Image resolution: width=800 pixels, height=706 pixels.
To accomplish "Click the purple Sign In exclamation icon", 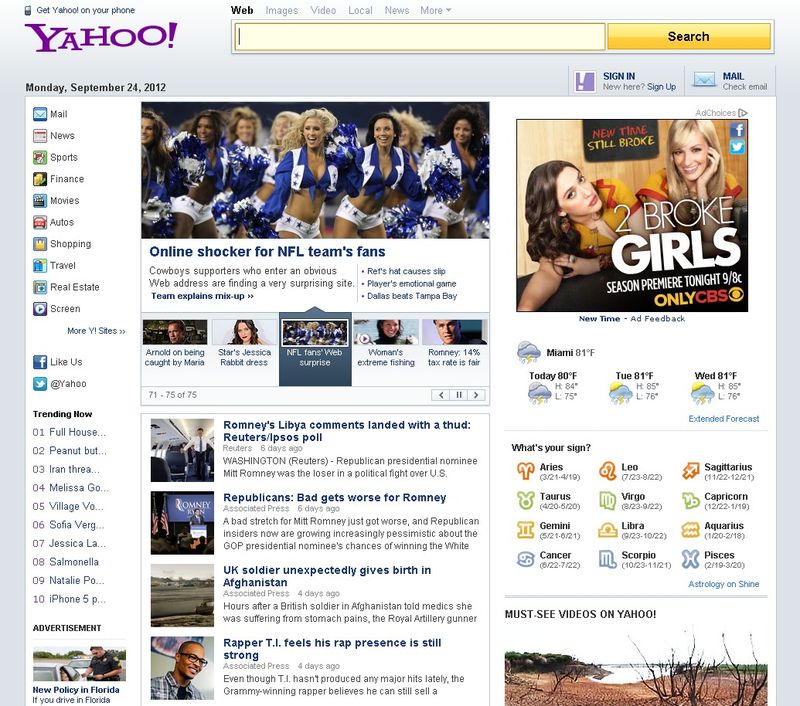I will point(585,82).
